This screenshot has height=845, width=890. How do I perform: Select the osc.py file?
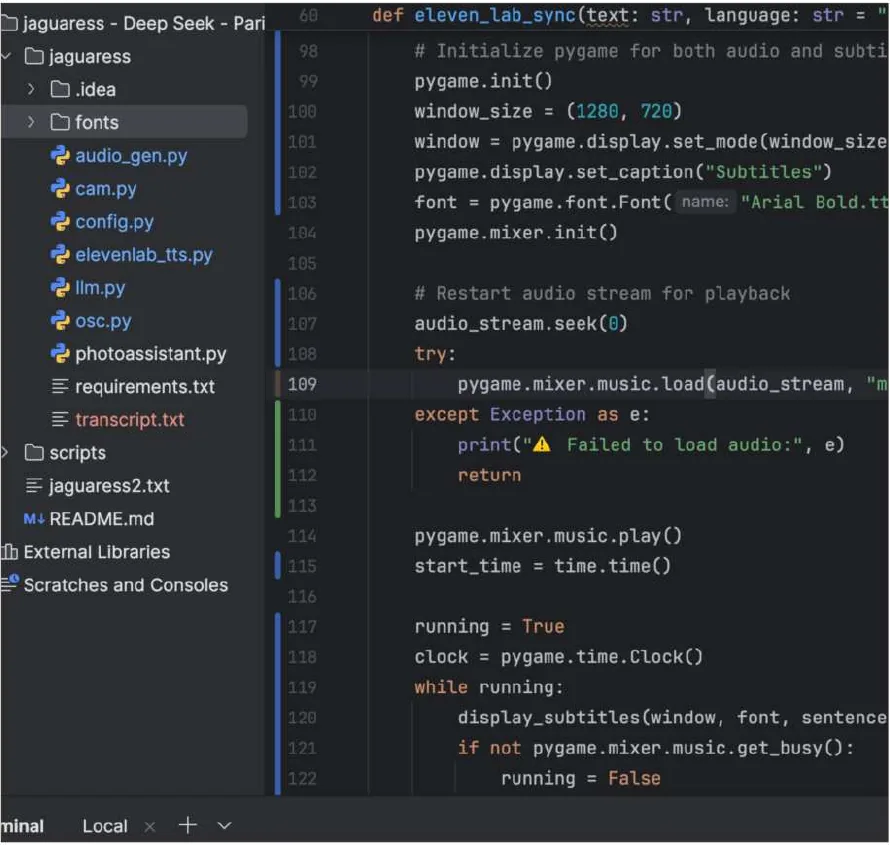(103, 321)
